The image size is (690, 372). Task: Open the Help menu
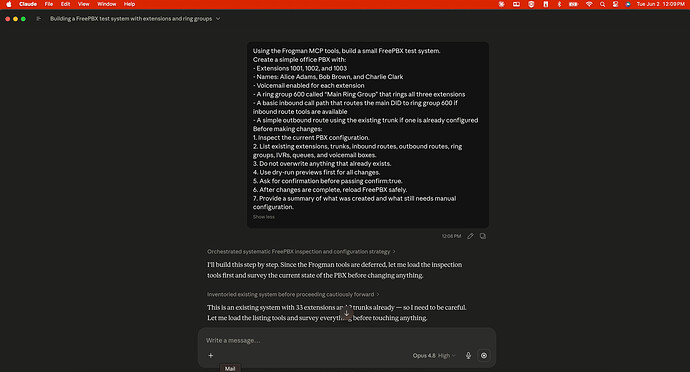click(129, 4)
